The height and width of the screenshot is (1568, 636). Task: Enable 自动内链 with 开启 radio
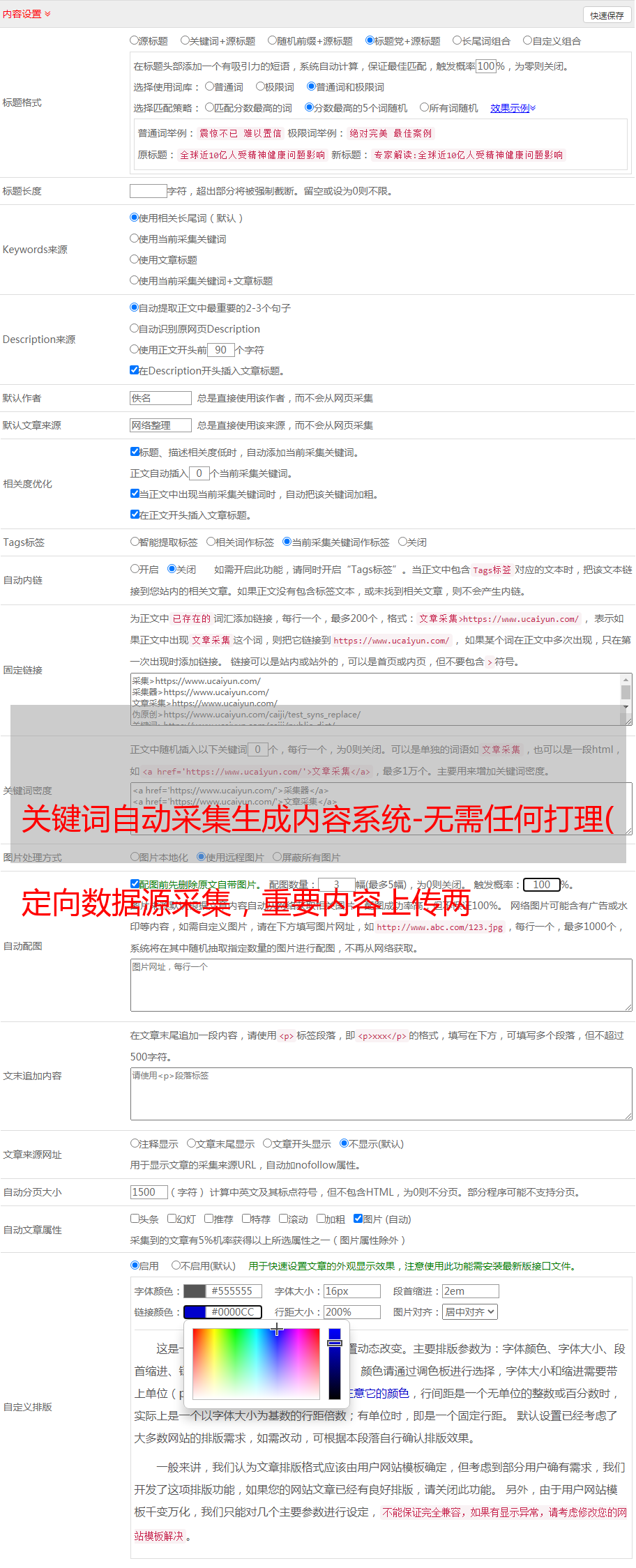tap(135, 569)
